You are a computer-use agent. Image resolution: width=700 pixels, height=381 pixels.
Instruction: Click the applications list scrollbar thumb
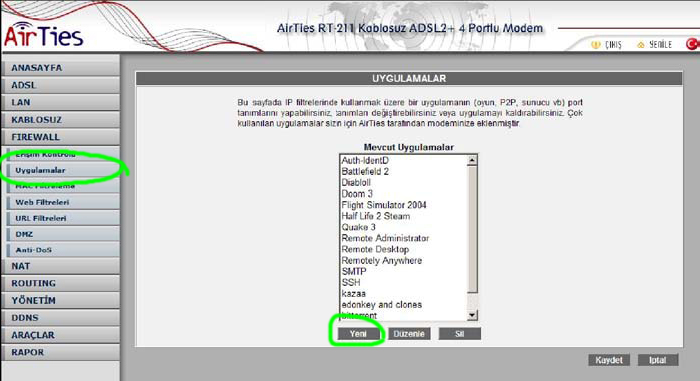(x=472, y=230)
